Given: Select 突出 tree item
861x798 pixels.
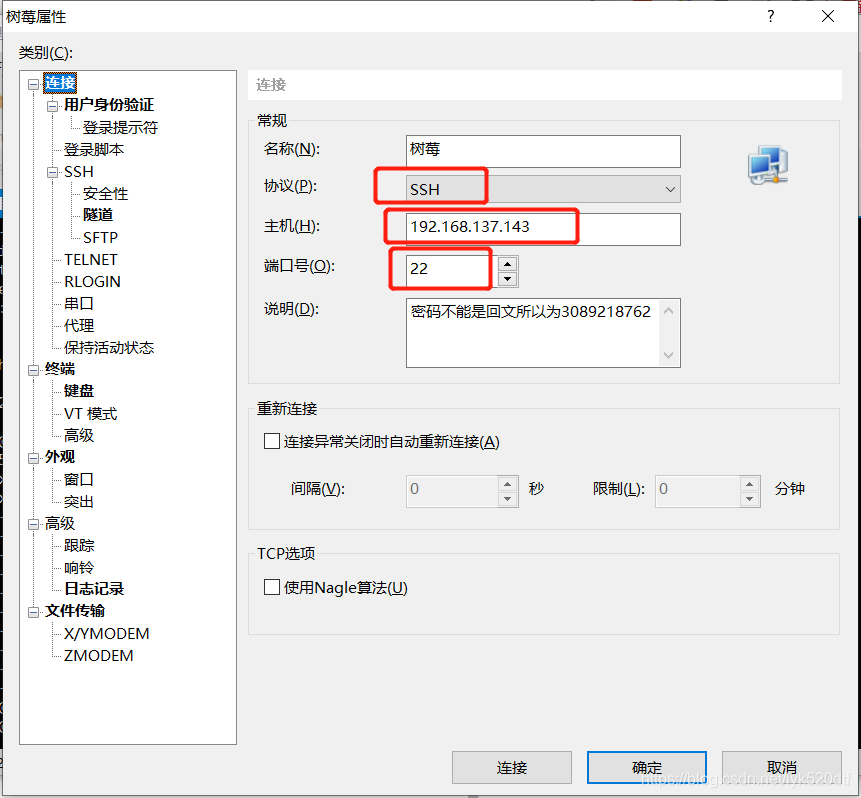Looking at the screenshot, I should pos(79,501).
